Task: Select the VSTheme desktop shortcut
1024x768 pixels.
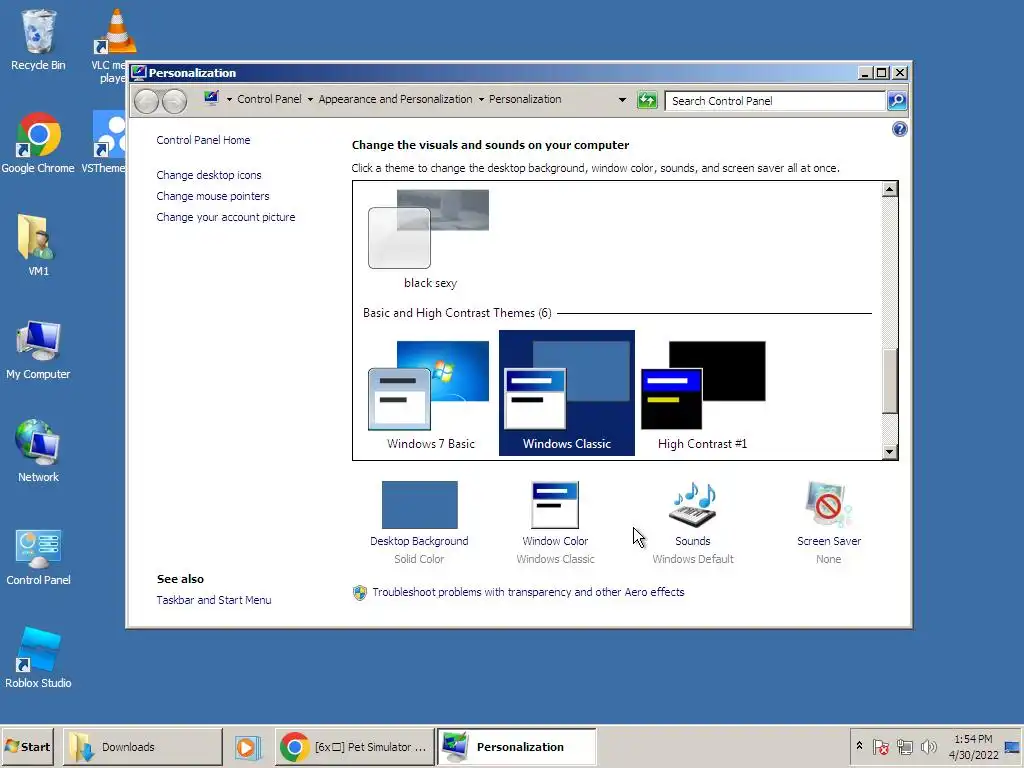Action: (104, 142)
